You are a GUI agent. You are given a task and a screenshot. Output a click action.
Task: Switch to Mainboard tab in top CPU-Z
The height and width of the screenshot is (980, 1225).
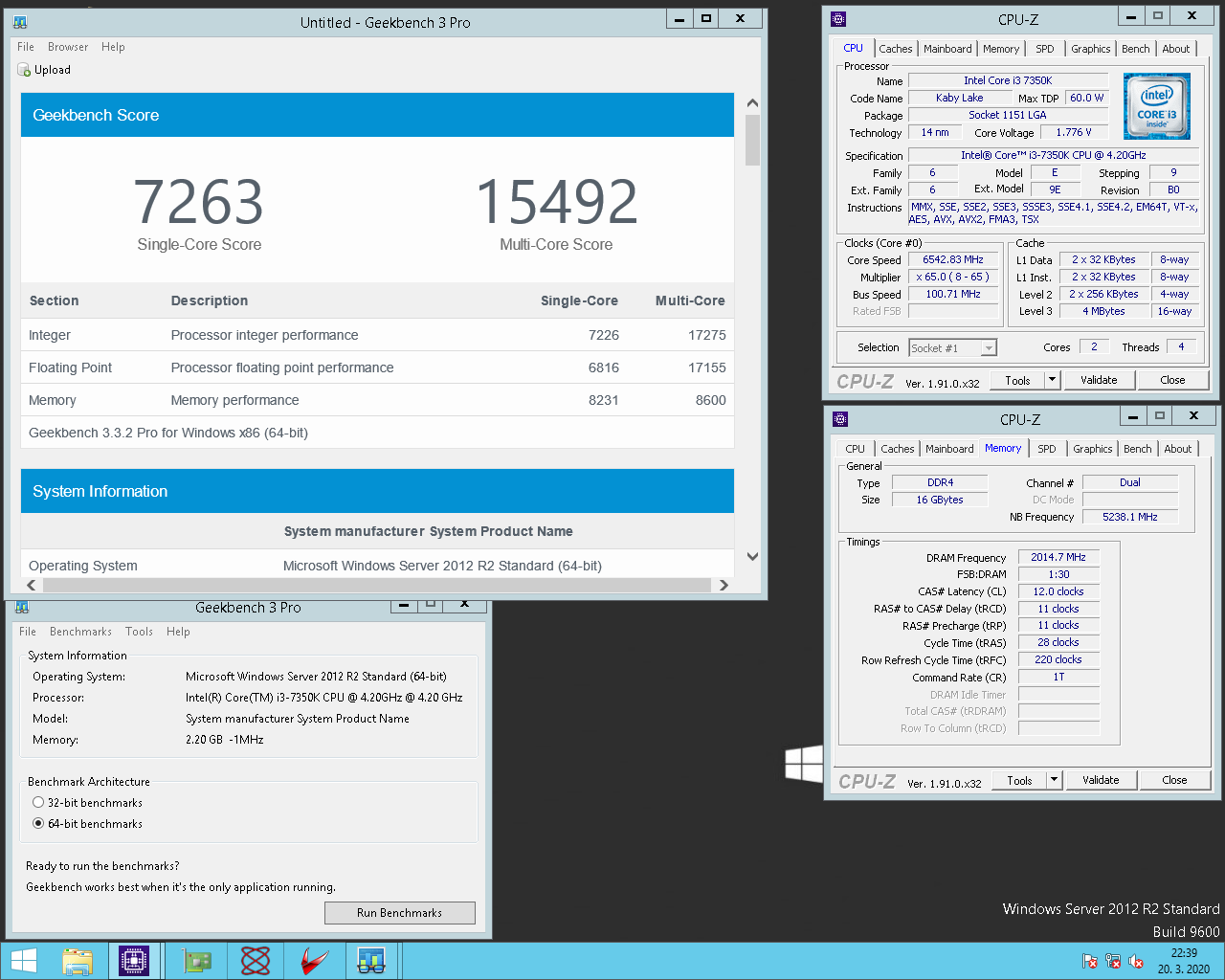[x=947, y=49]
